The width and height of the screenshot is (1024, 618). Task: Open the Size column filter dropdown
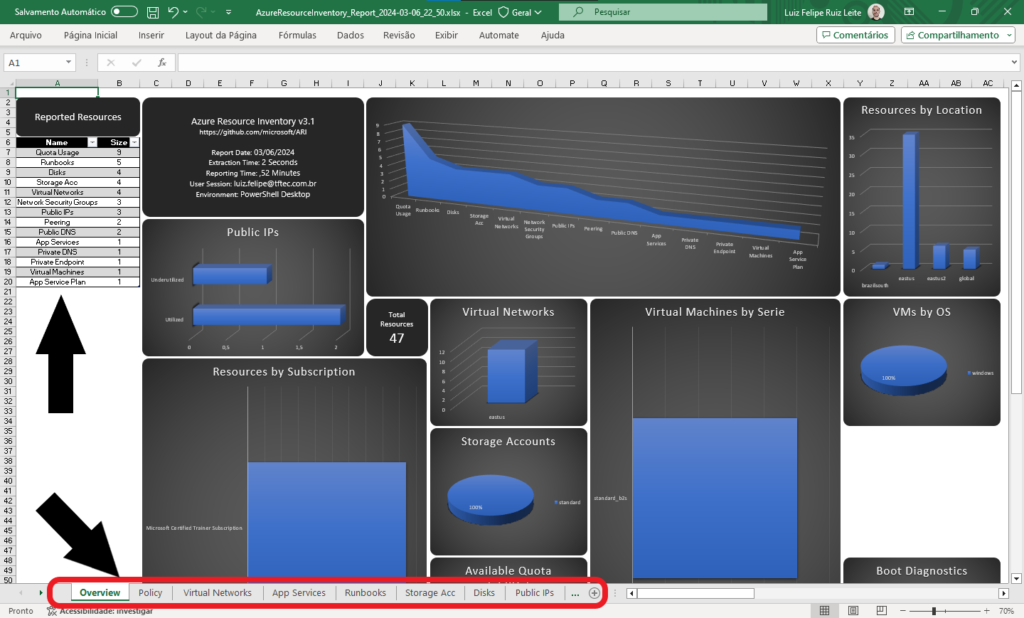134,143
